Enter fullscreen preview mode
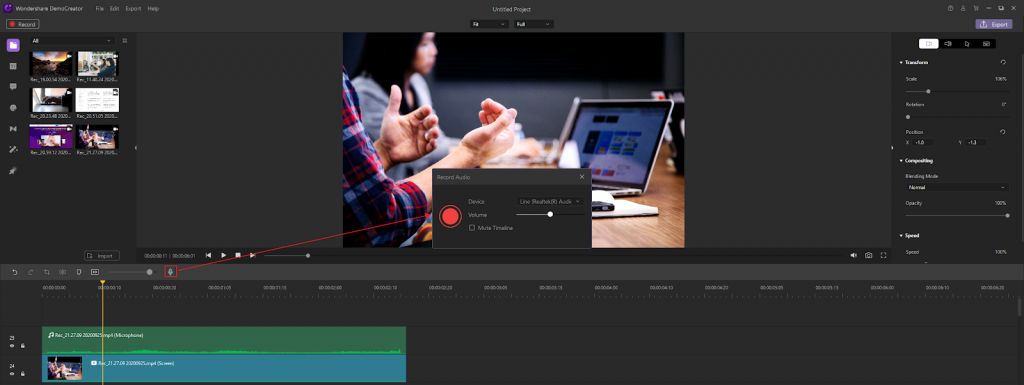Image resolution: width=1024 pixels, height=385 pixels. click(x=884, y=255)
